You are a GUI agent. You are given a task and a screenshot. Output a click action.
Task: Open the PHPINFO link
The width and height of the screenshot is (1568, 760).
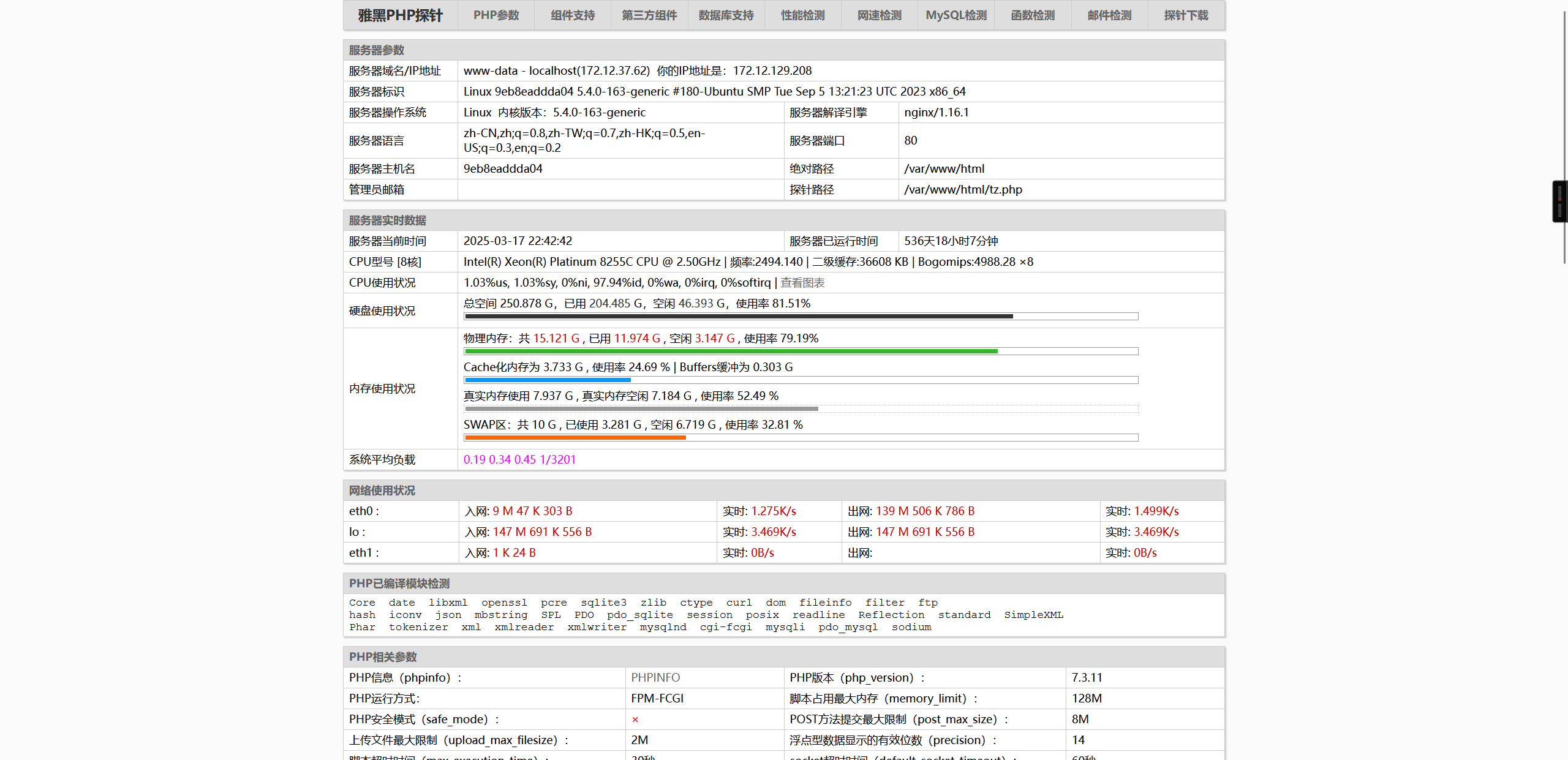coord(655,677)
